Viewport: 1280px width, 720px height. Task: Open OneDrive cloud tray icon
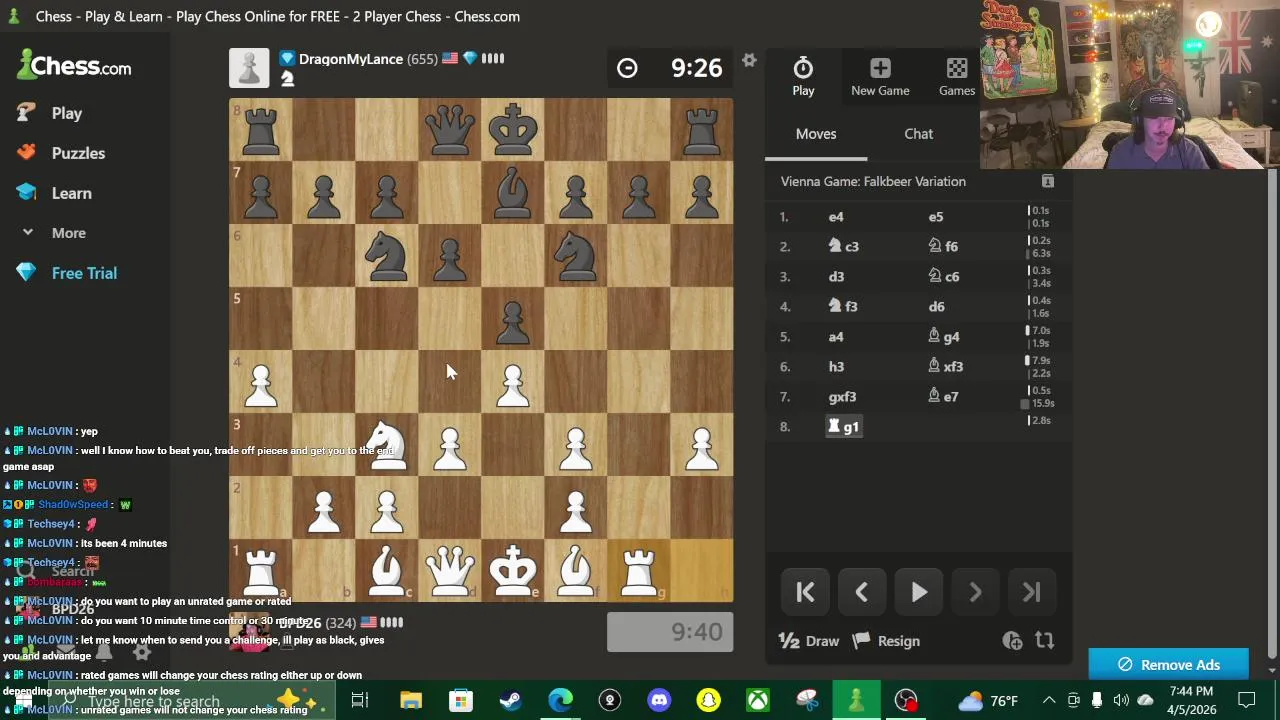(x=1145, y=700)
